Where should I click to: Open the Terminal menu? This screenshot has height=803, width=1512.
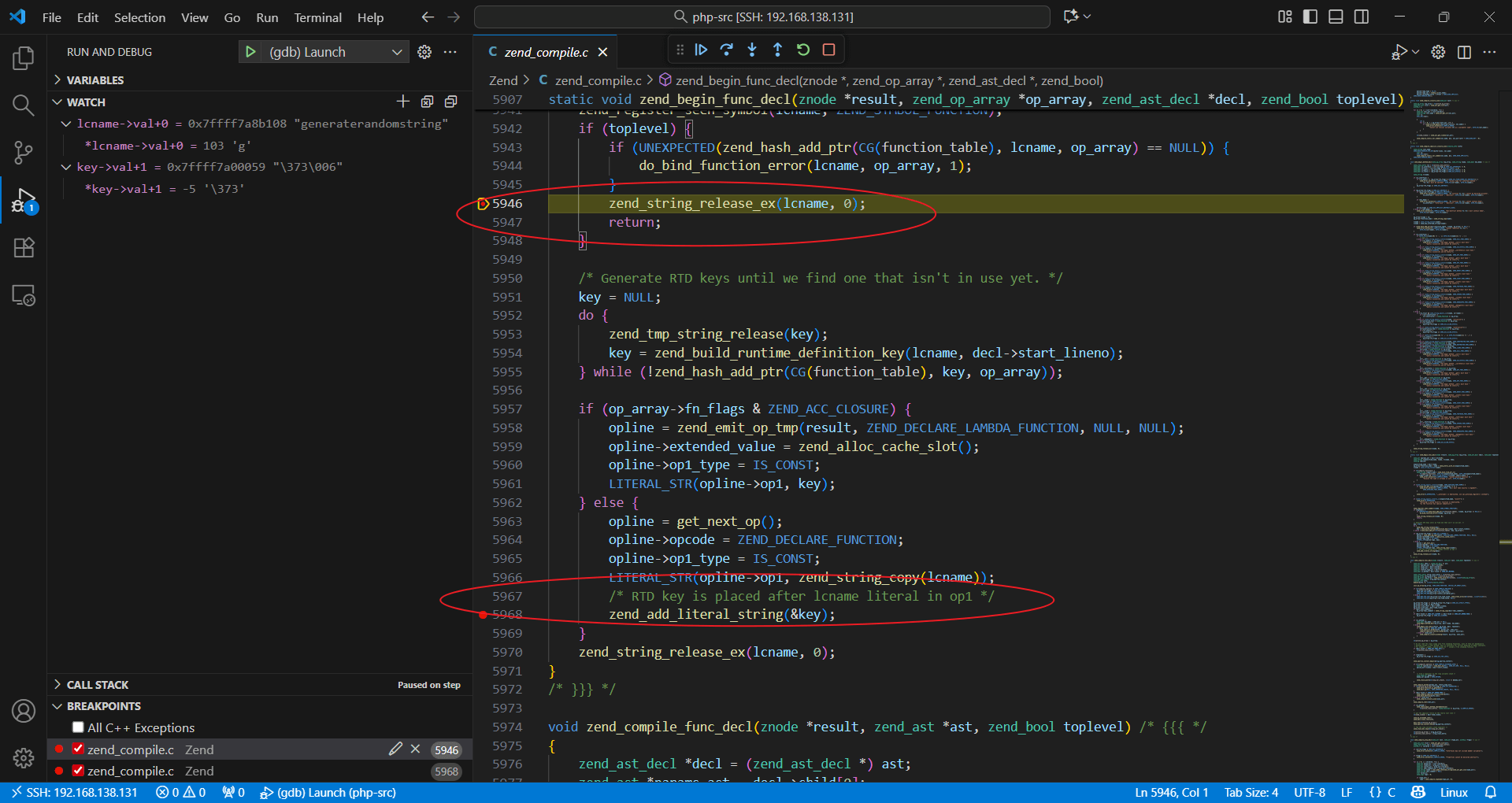(x=317, y=17)
